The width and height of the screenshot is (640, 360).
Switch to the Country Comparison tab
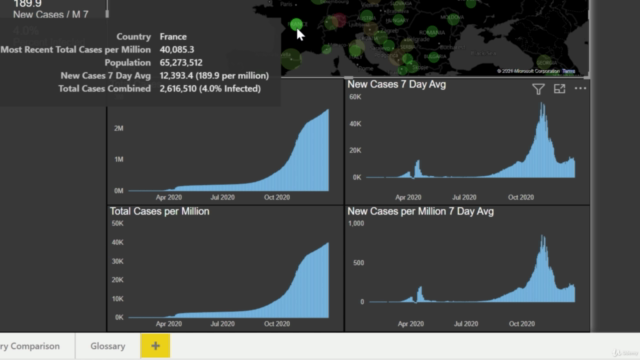point(30,346)
